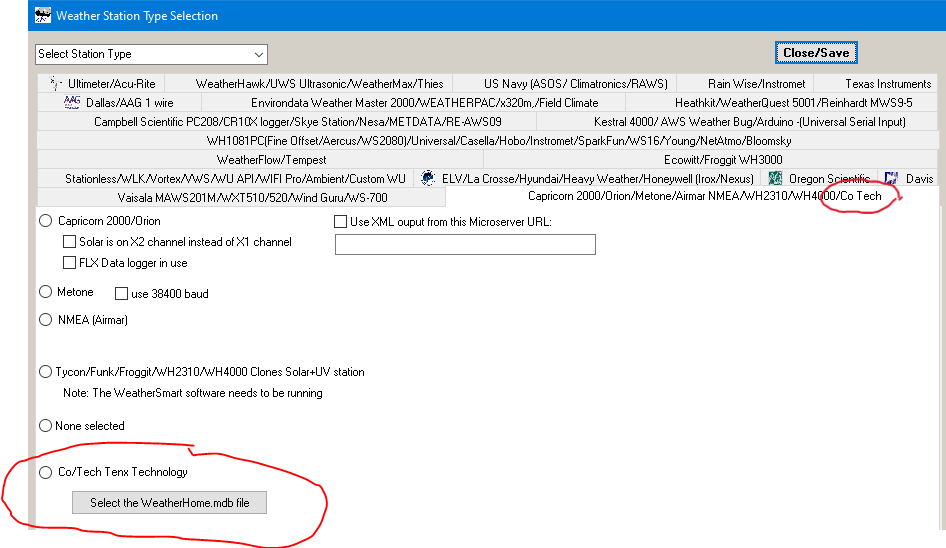This screenshot has width=946, height=548.
Task: Enable Use XML output from Microserver URL
Action: pos(340,221)
